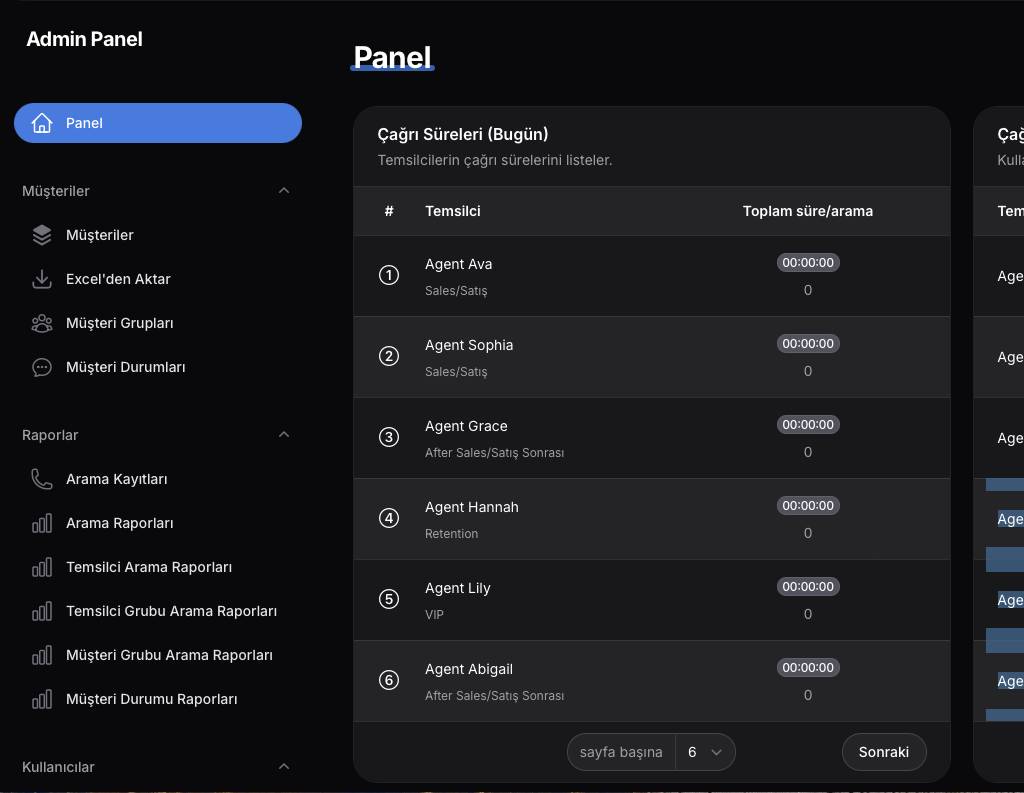Click the bar chart icon for Arama Raporları
The width and height of the screenshot is (1024, 793).
(42, 523)
